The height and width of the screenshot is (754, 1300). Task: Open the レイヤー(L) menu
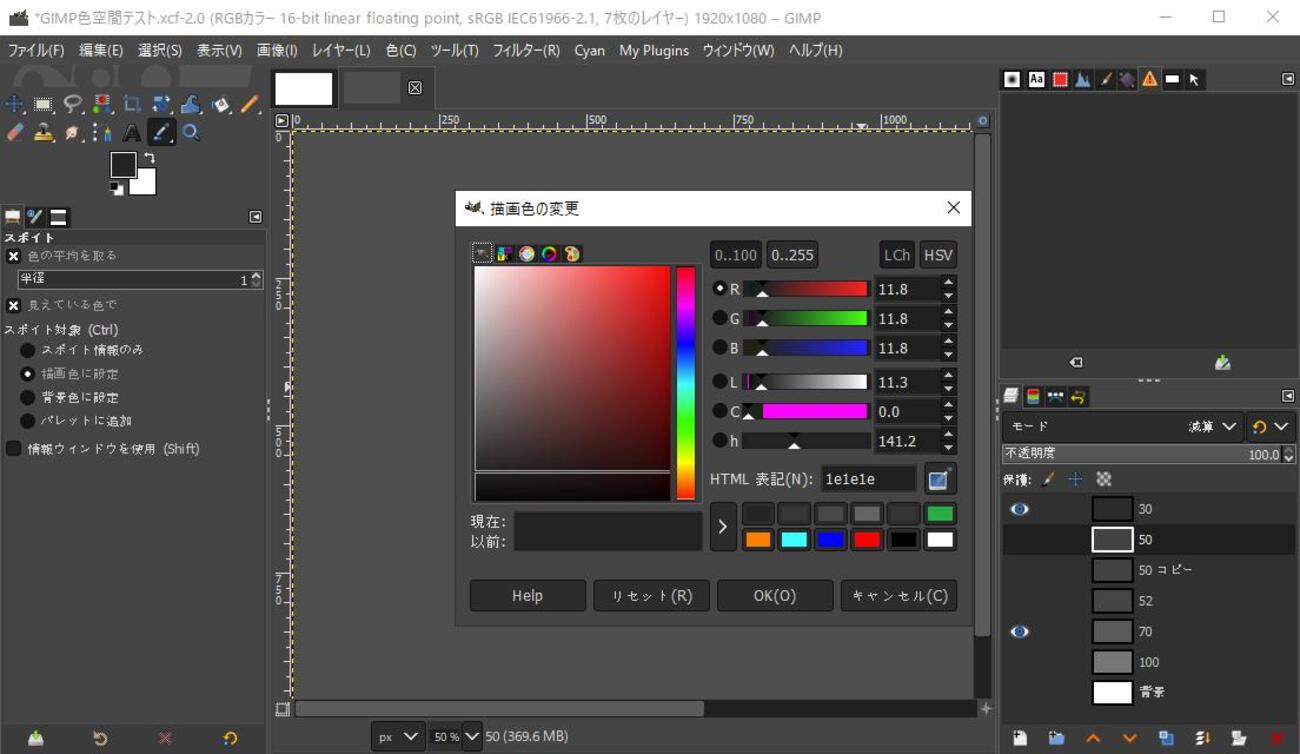pyautogui.click(x=341, y=50)
